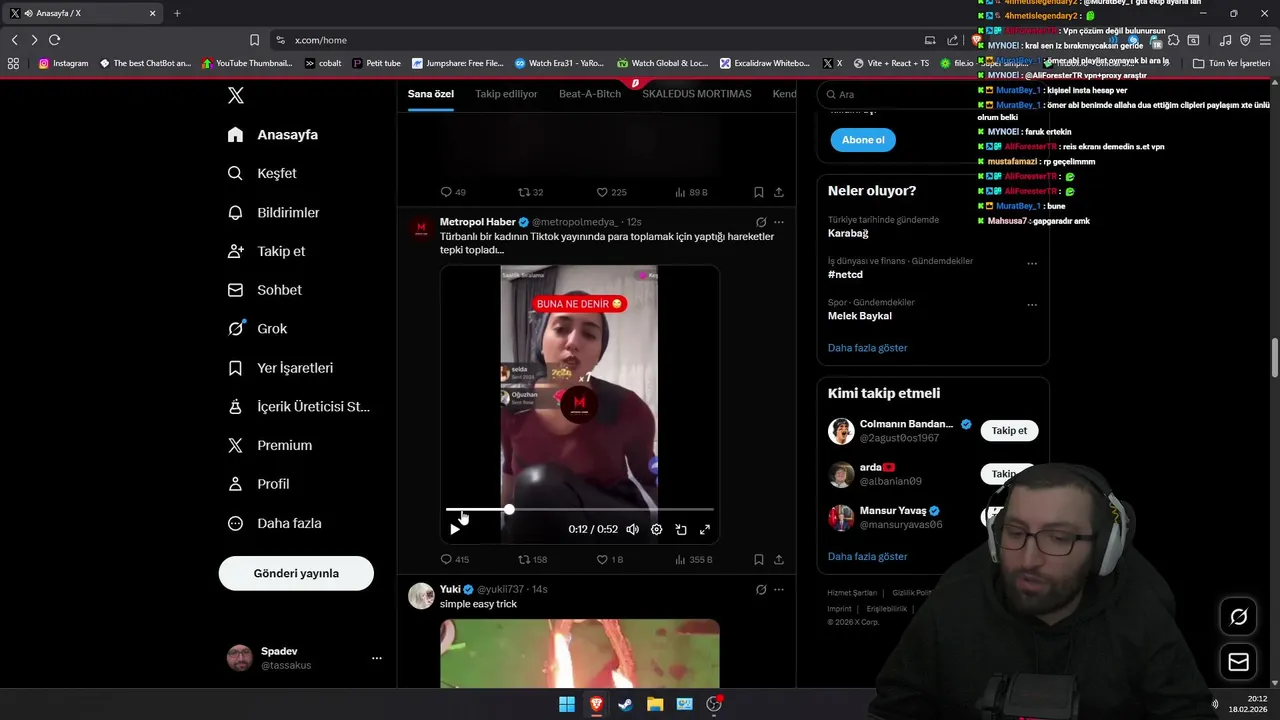Open Metropol Haber profile avatar
This screenshot has width=1280, height=720.
[421, 228]
